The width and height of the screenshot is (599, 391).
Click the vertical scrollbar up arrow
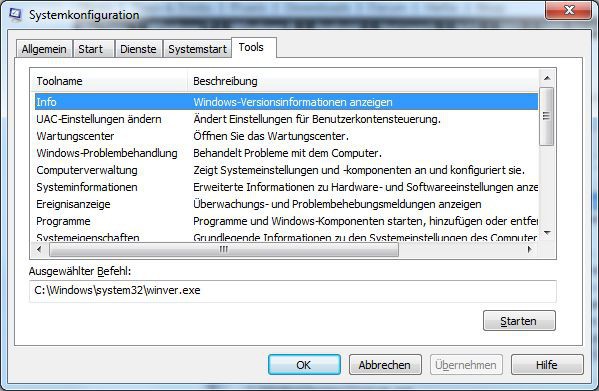click(547, 78)
